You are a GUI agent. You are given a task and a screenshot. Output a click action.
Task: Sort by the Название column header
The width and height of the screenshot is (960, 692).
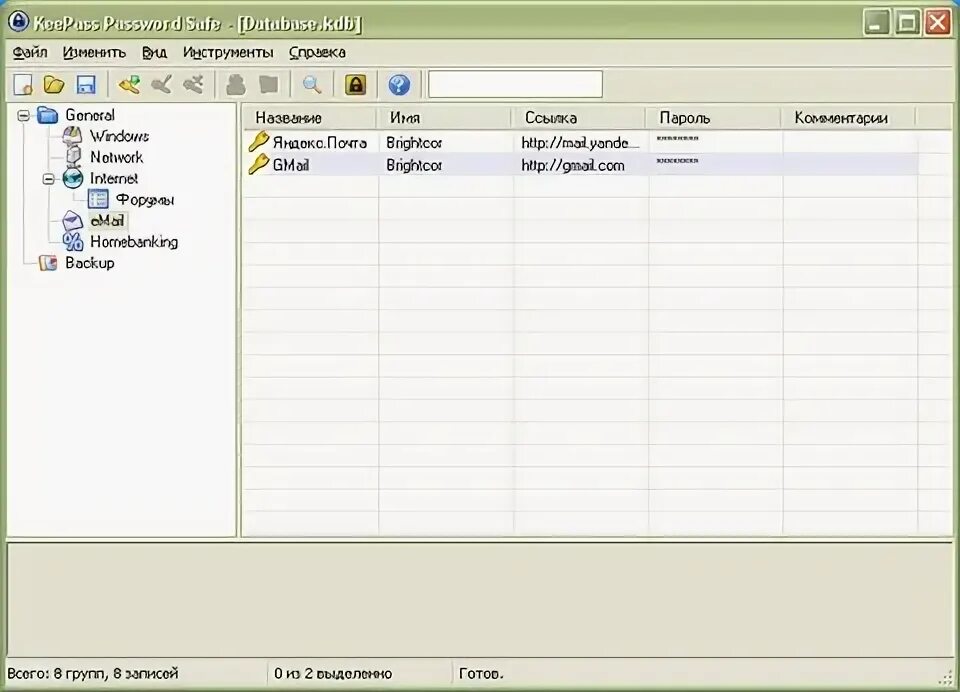[x=309, y=118]
